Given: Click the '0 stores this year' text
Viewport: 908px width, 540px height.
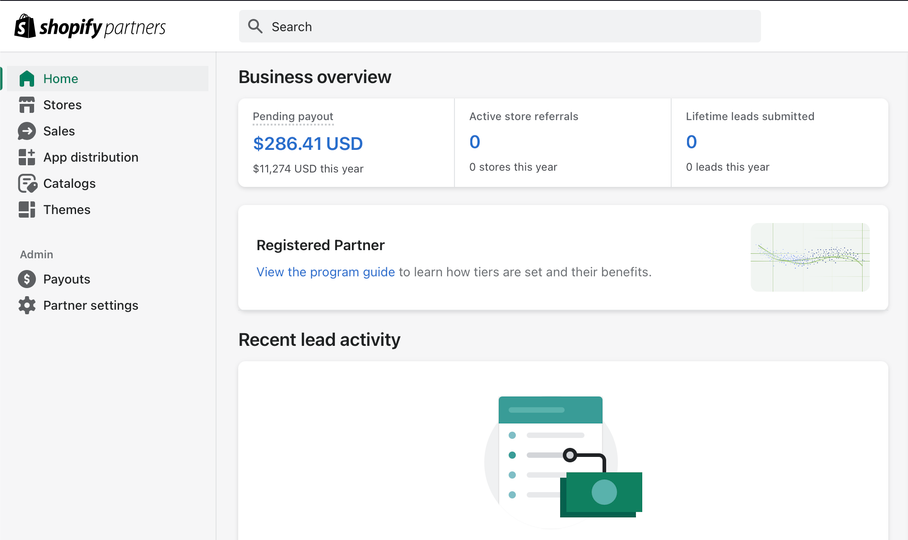Looking at the screenshot, I should pos(513,167).
